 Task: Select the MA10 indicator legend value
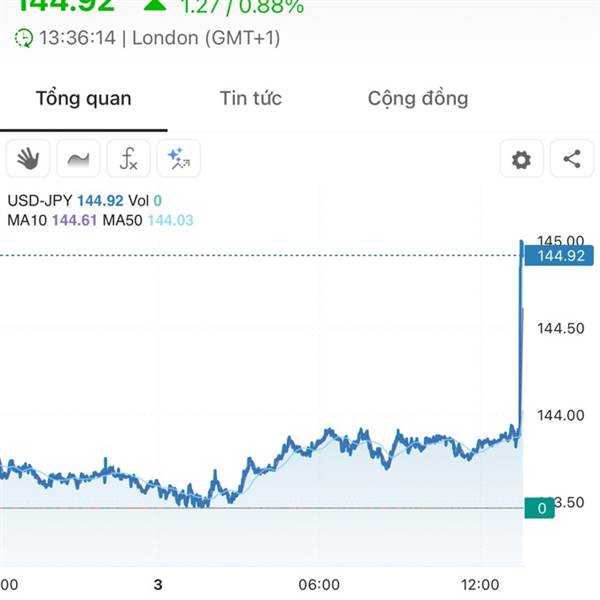coord(75,220)
